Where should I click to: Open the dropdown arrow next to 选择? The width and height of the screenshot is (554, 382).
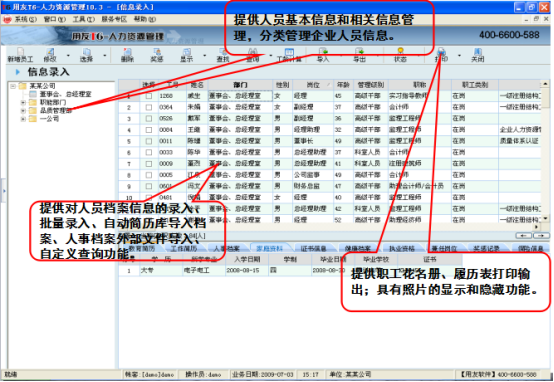point(105,55)
